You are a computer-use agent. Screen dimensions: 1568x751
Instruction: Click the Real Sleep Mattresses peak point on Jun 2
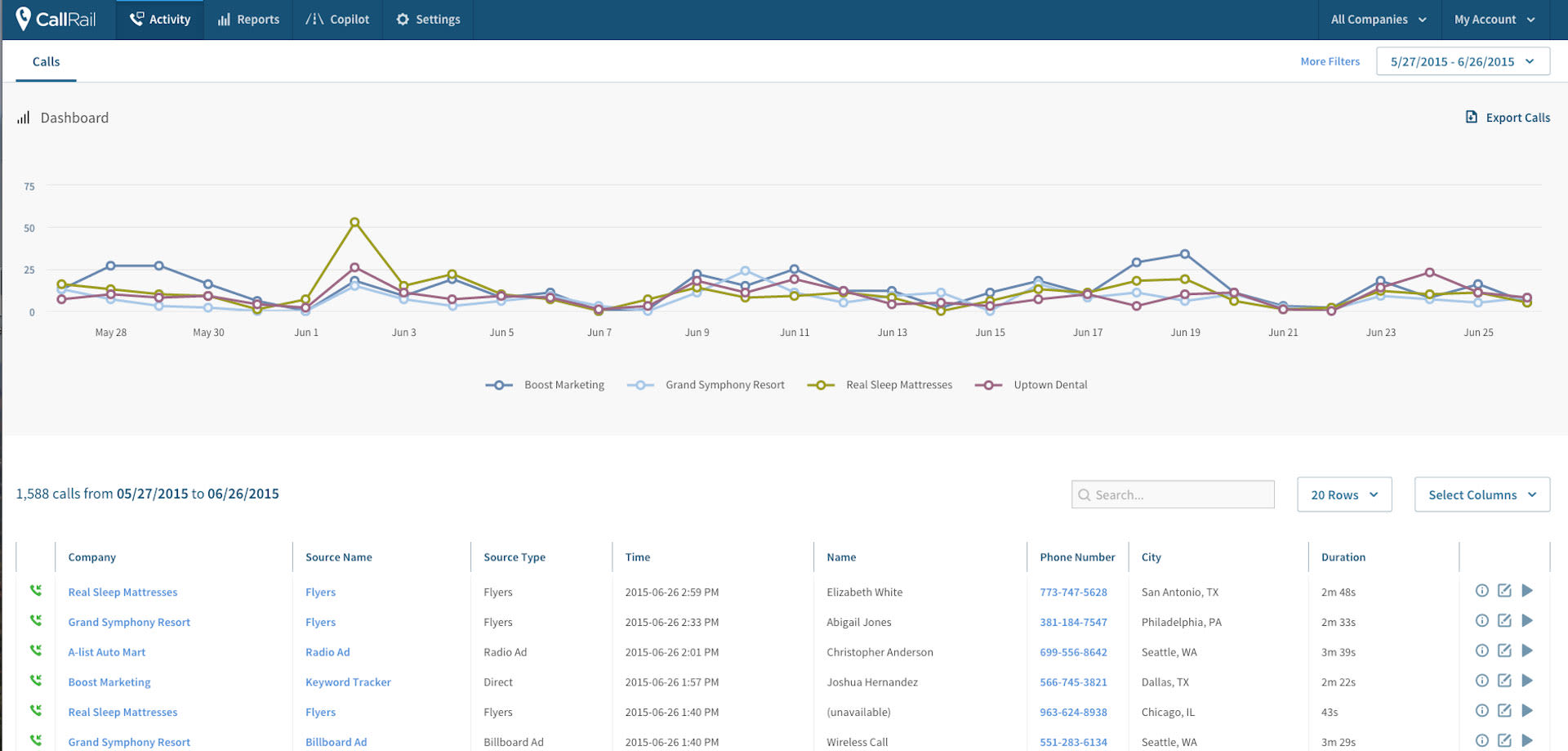(x=354, y=222)
